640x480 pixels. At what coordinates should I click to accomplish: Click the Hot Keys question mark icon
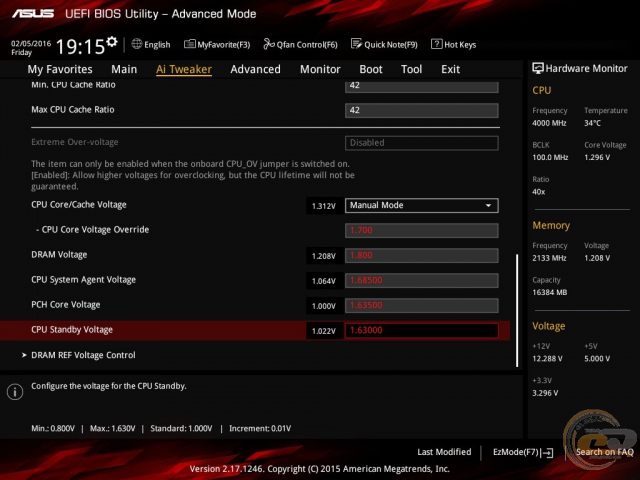pyautogui.click(x=436, y=44)
